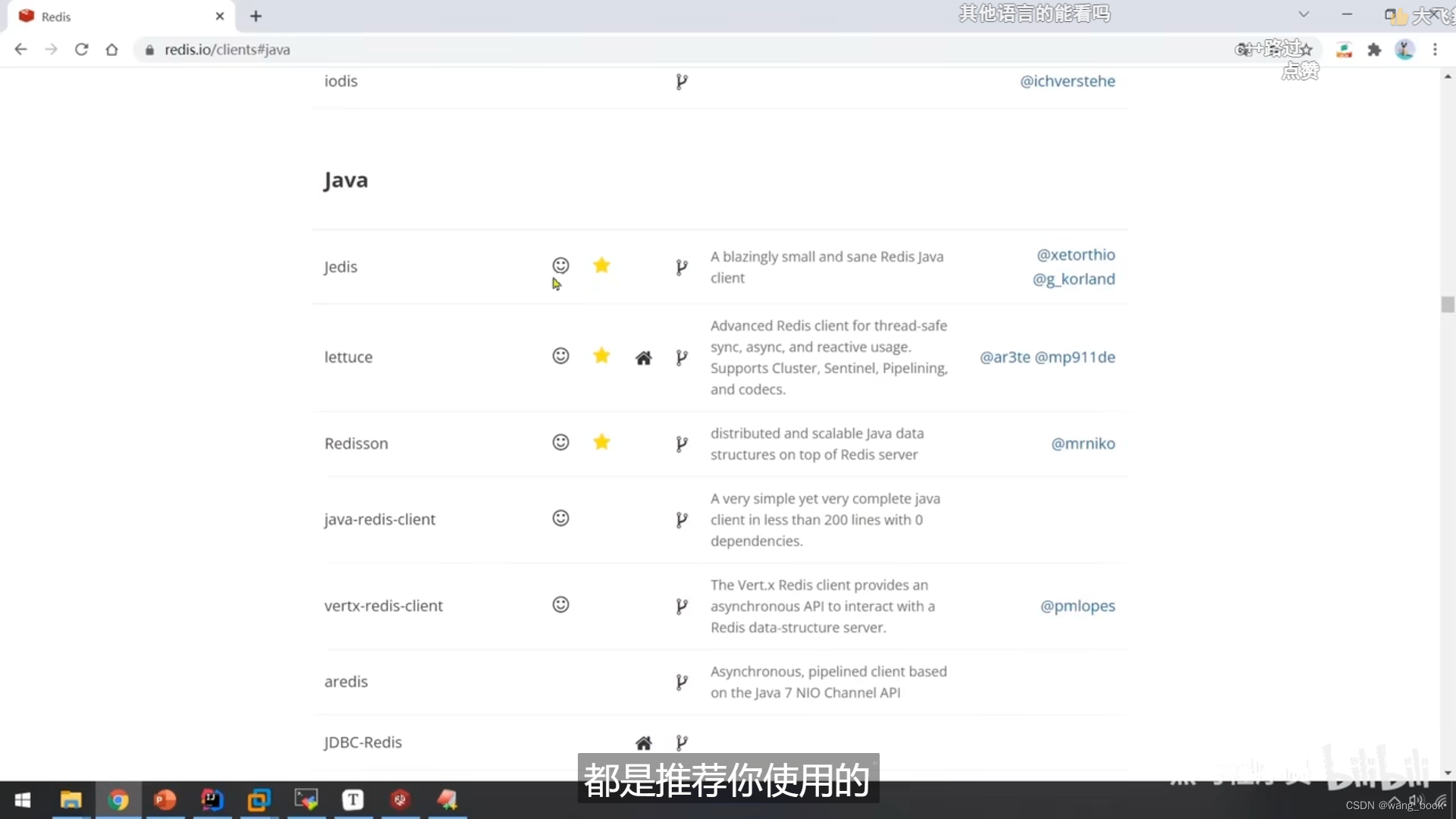Select the Redis browser tab
The width and height of the screenshot is (1456, 819).
(x=114, y=17)
